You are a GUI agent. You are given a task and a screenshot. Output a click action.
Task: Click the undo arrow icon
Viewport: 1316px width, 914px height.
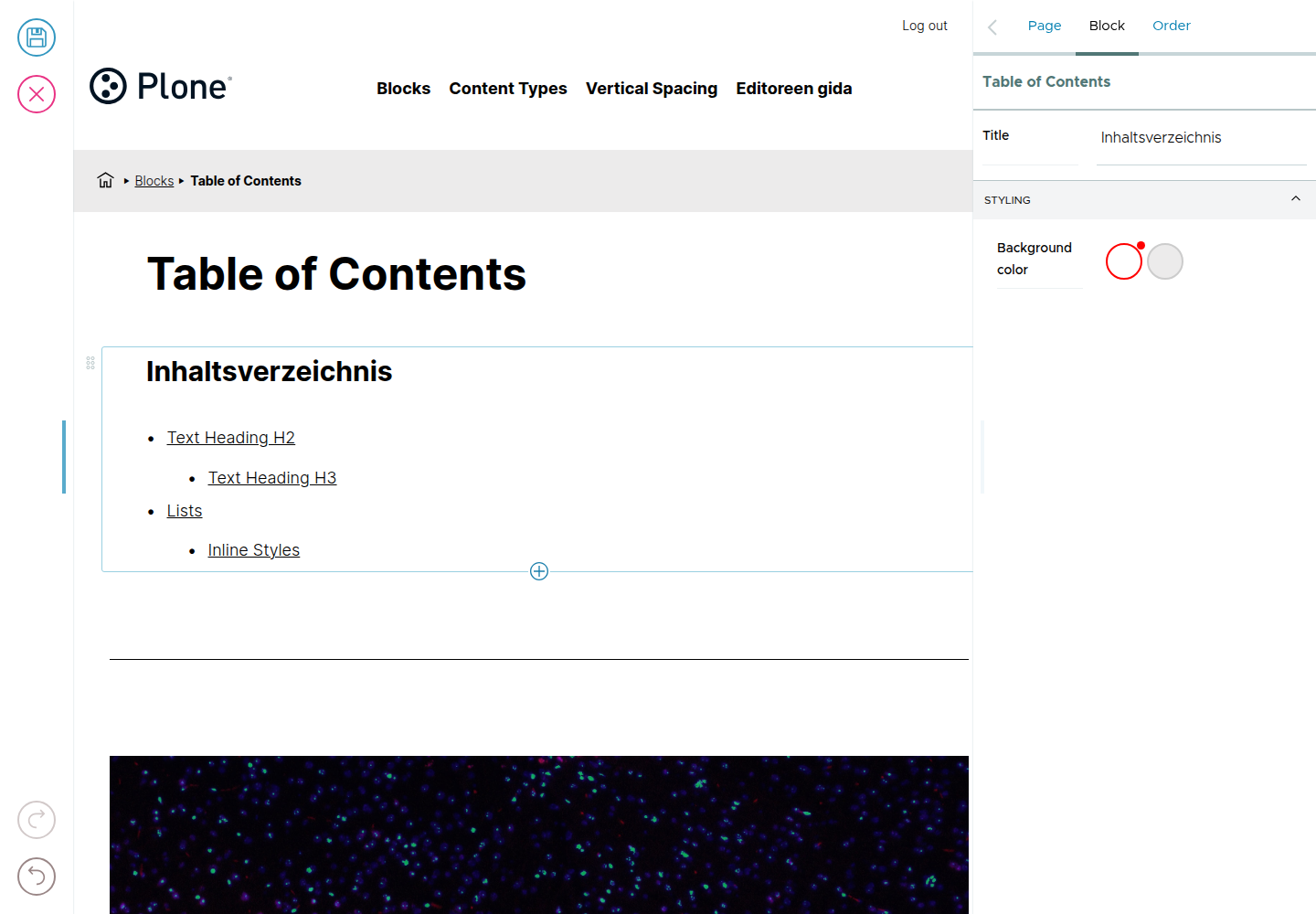tap(37, 877)
